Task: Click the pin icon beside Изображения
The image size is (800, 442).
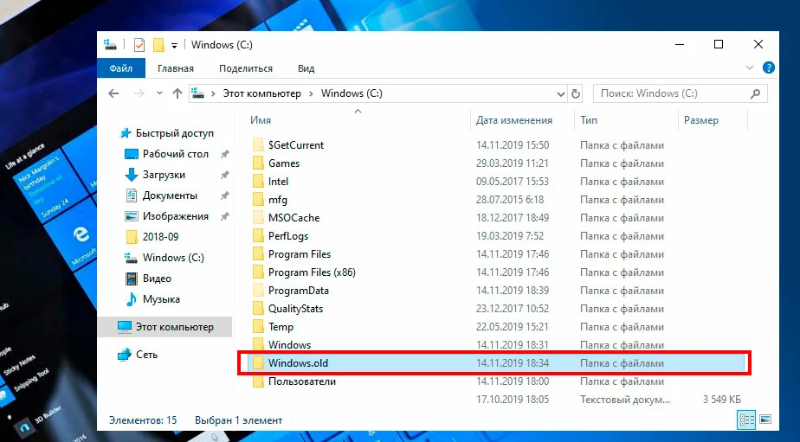Action: pos(224,216)
